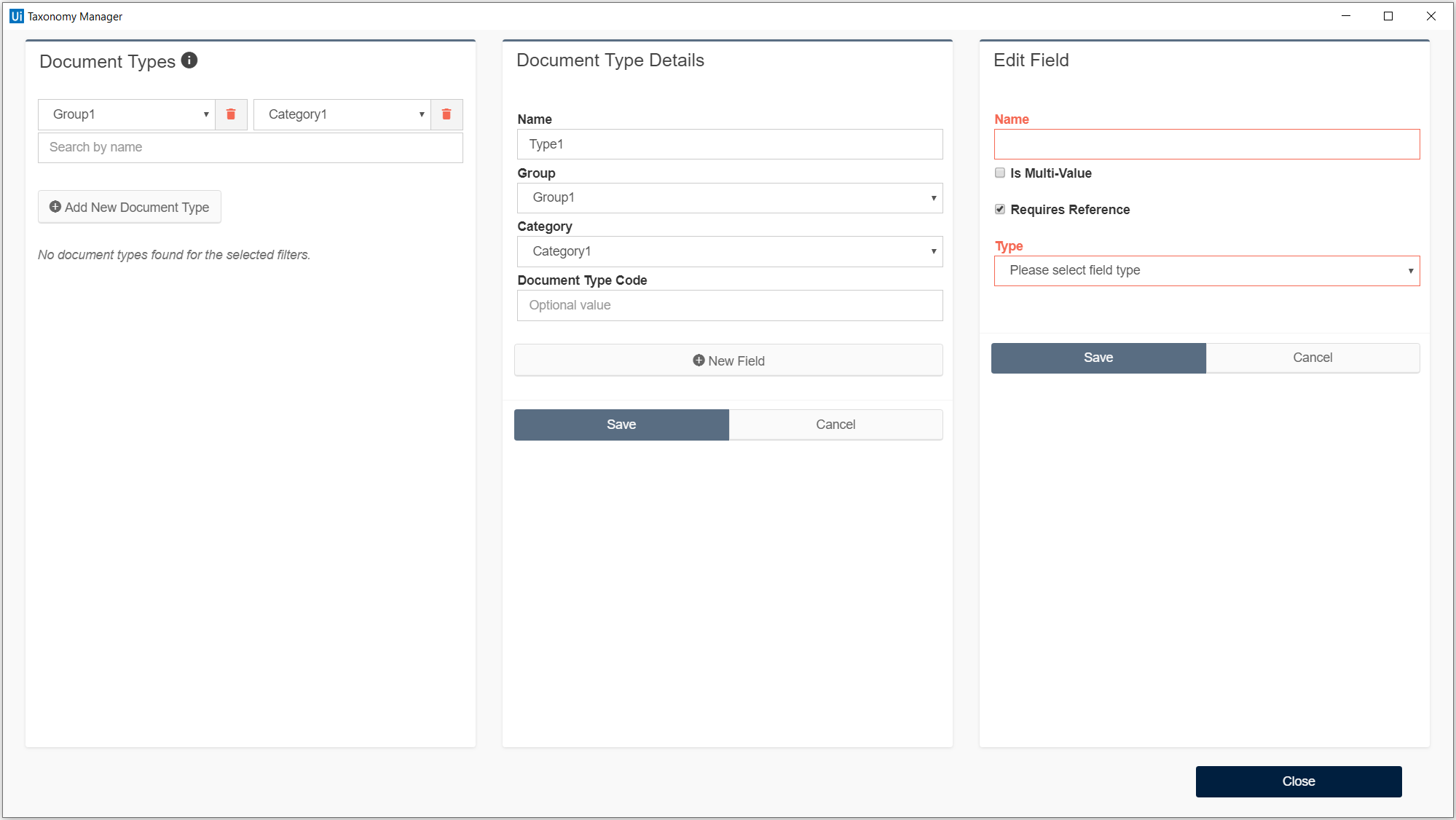Delete Group1 using its trash icon
Viewport: 1456px width, 820px height.
(231, 114)
